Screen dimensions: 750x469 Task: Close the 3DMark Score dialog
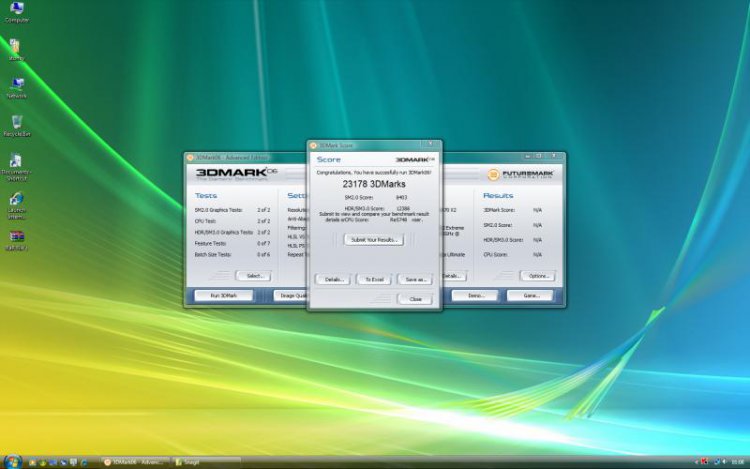tap(415, 299)
